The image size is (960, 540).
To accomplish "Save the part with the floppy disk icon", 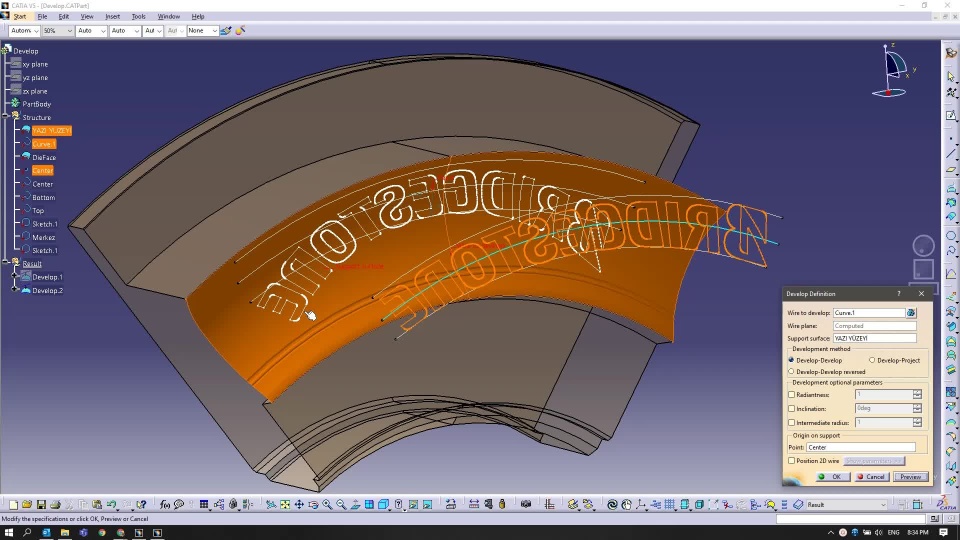I will [41, 504].
